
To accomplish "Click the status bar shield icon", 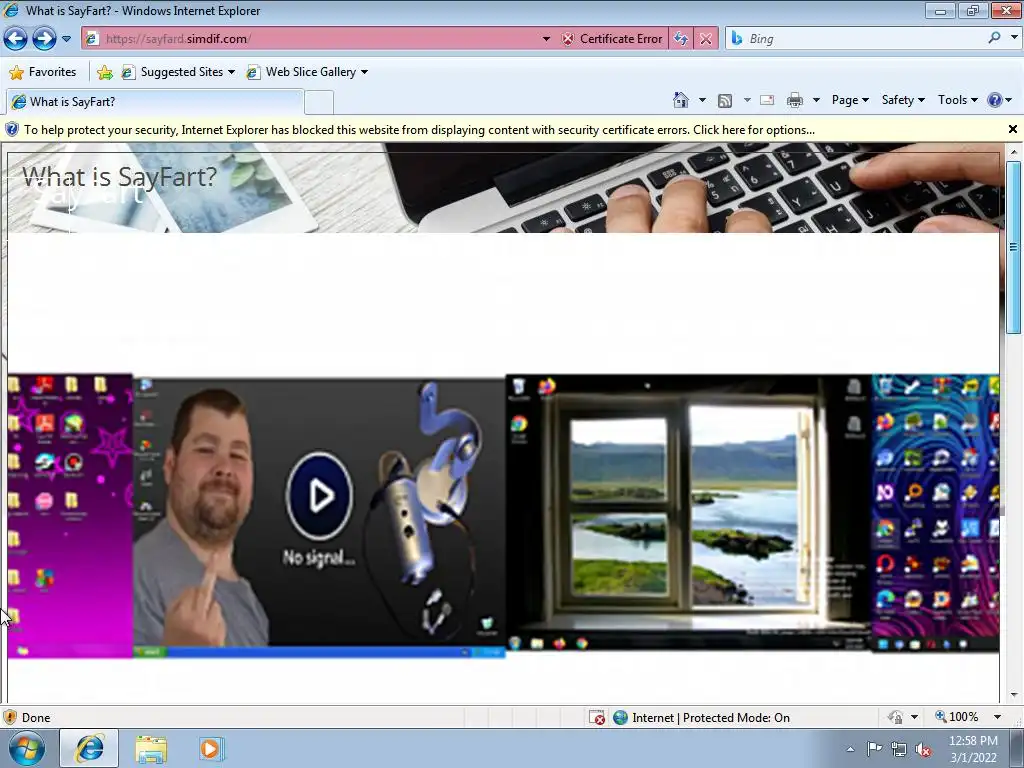I will click(10, 718).
